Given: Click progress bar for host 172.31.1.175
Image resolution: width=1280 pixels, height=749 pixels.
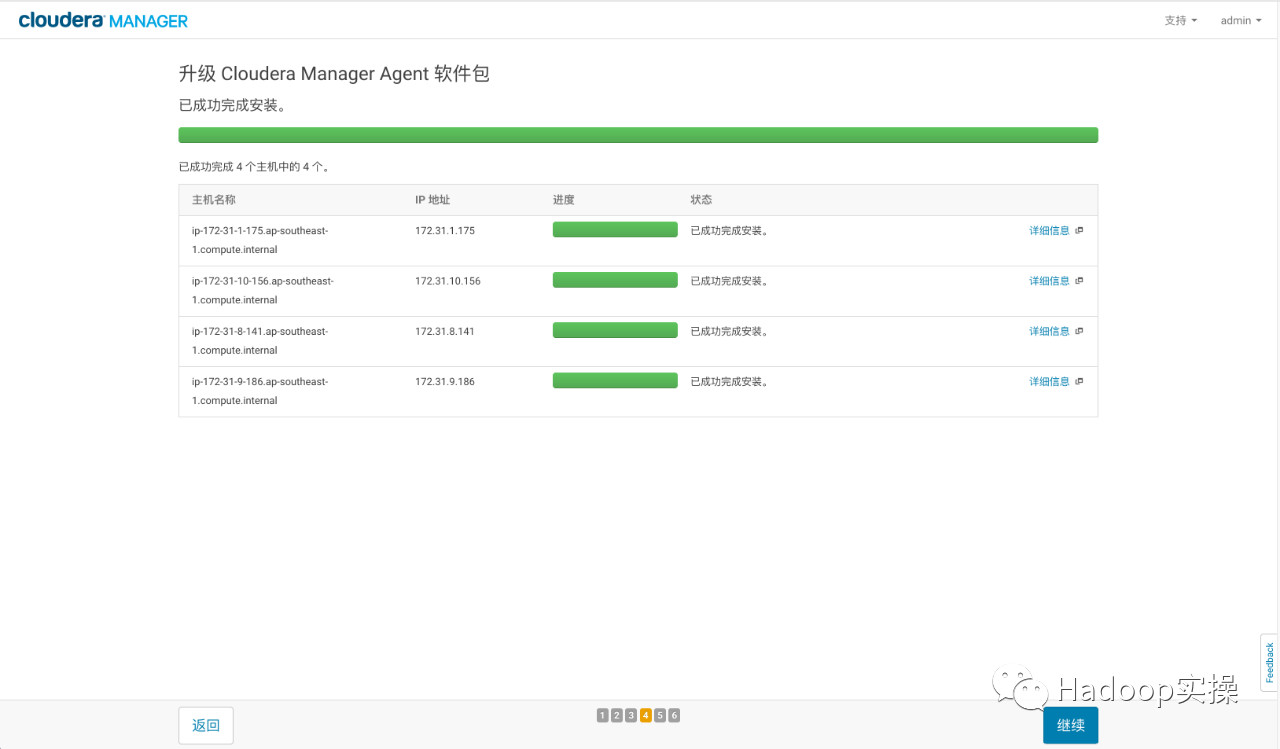Looking at the screenshot, I should tap(615, 230).
